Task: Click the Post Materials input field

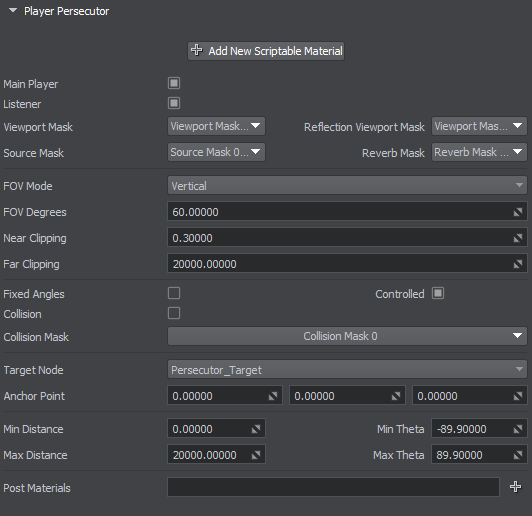Action: tap(334, 487)
